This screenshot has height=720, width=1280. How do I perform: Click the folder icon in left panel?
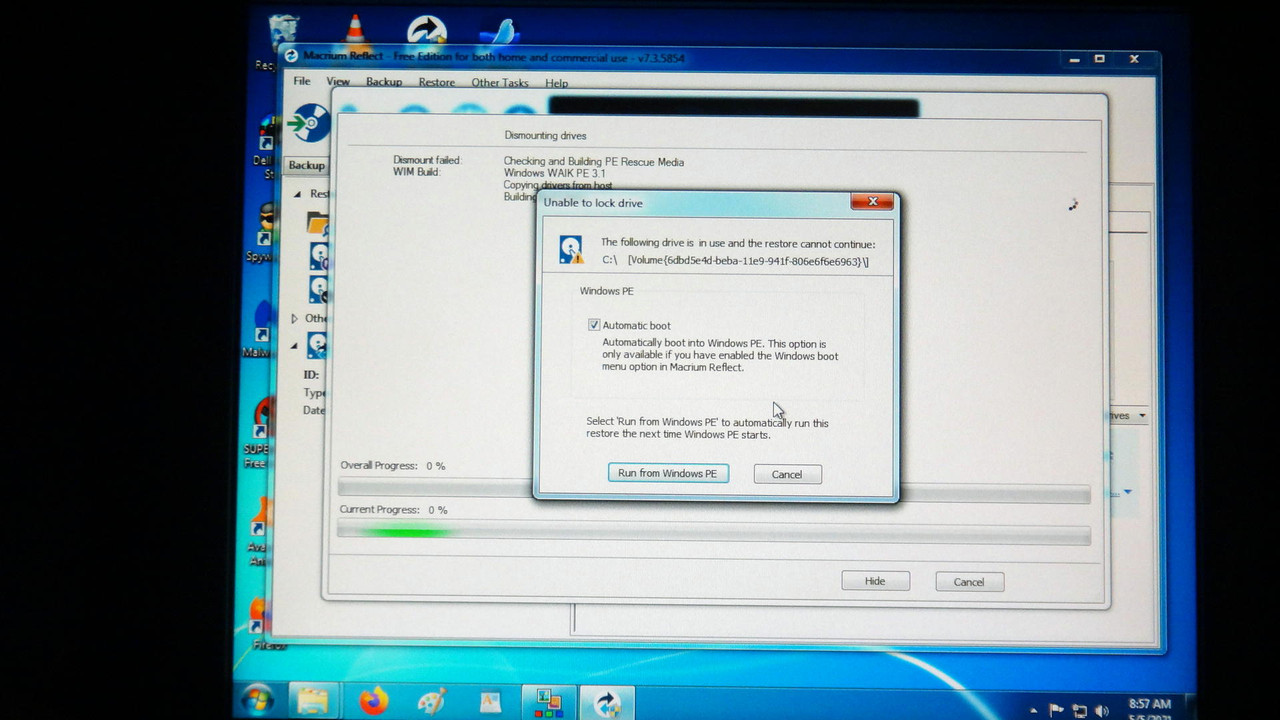318,222
